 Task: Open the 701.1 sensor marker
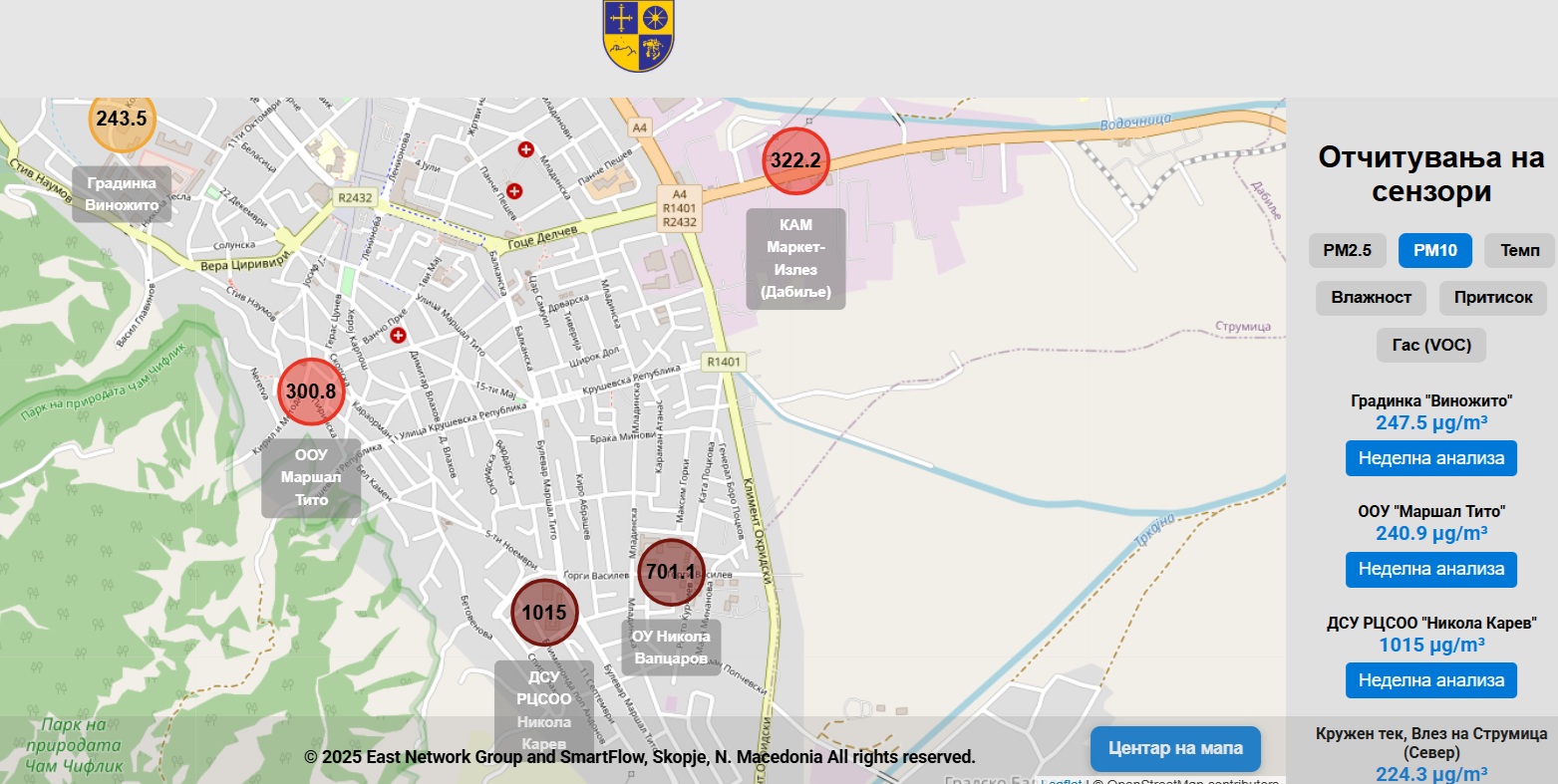[x=671, y=572]
